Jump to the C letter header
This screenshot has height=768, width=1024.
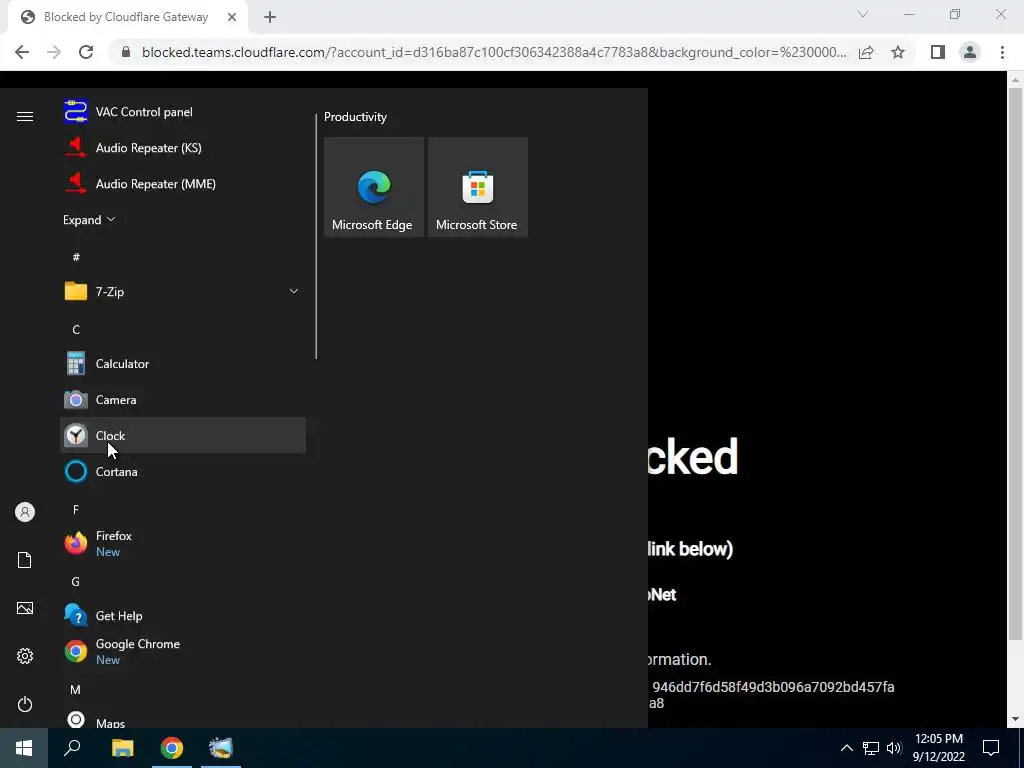point(76,329)
